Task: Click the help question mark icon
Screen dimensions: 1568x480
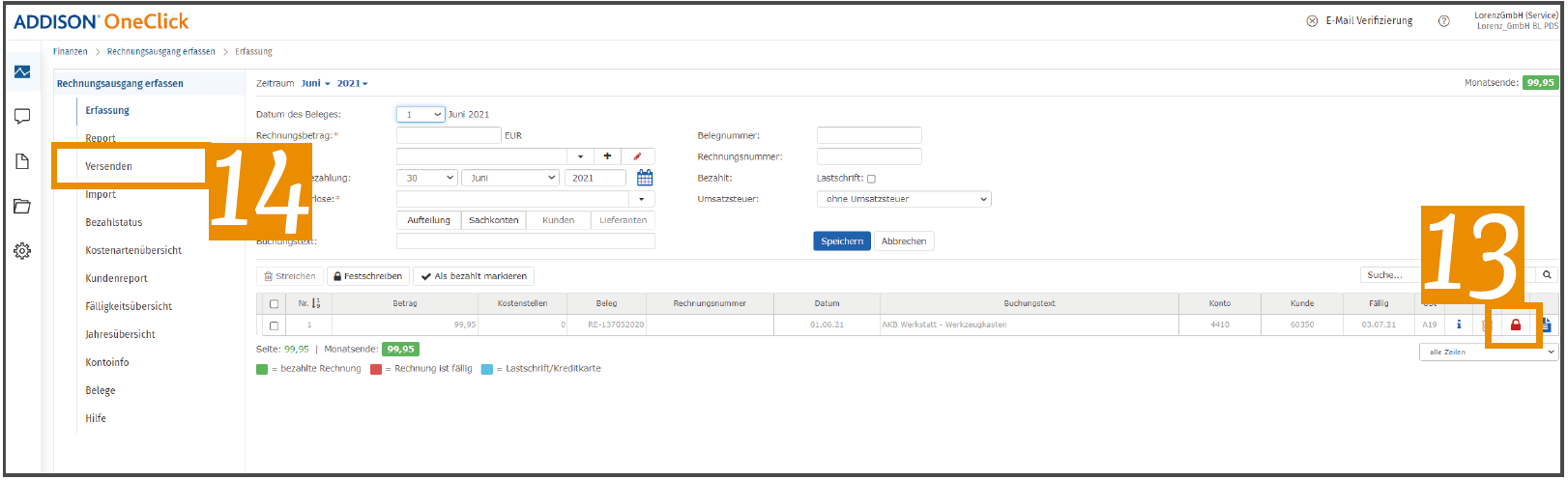Action: point(1443,21)
